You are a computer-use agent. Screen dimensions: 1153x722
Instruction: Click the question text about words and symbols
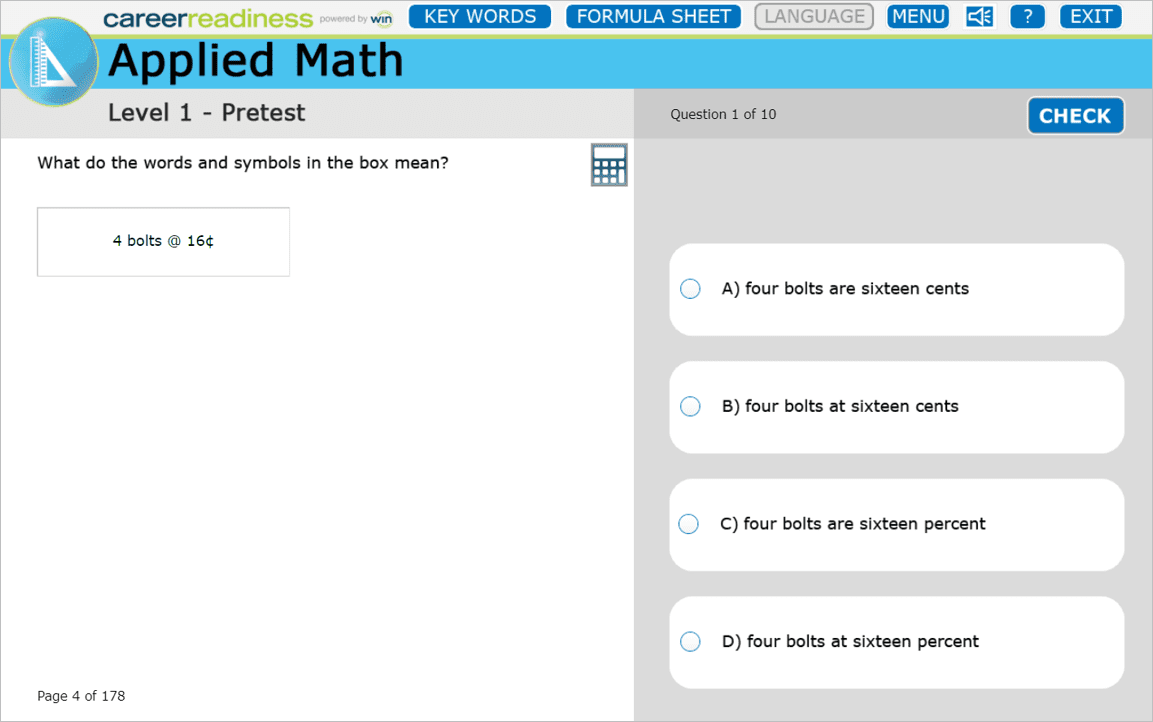point(243,162)
